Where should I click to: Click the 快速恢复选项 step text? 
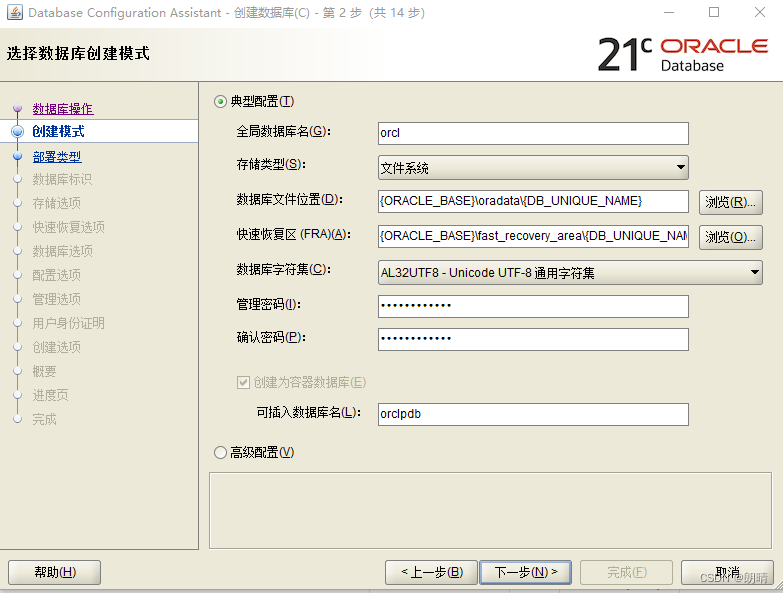68,227
